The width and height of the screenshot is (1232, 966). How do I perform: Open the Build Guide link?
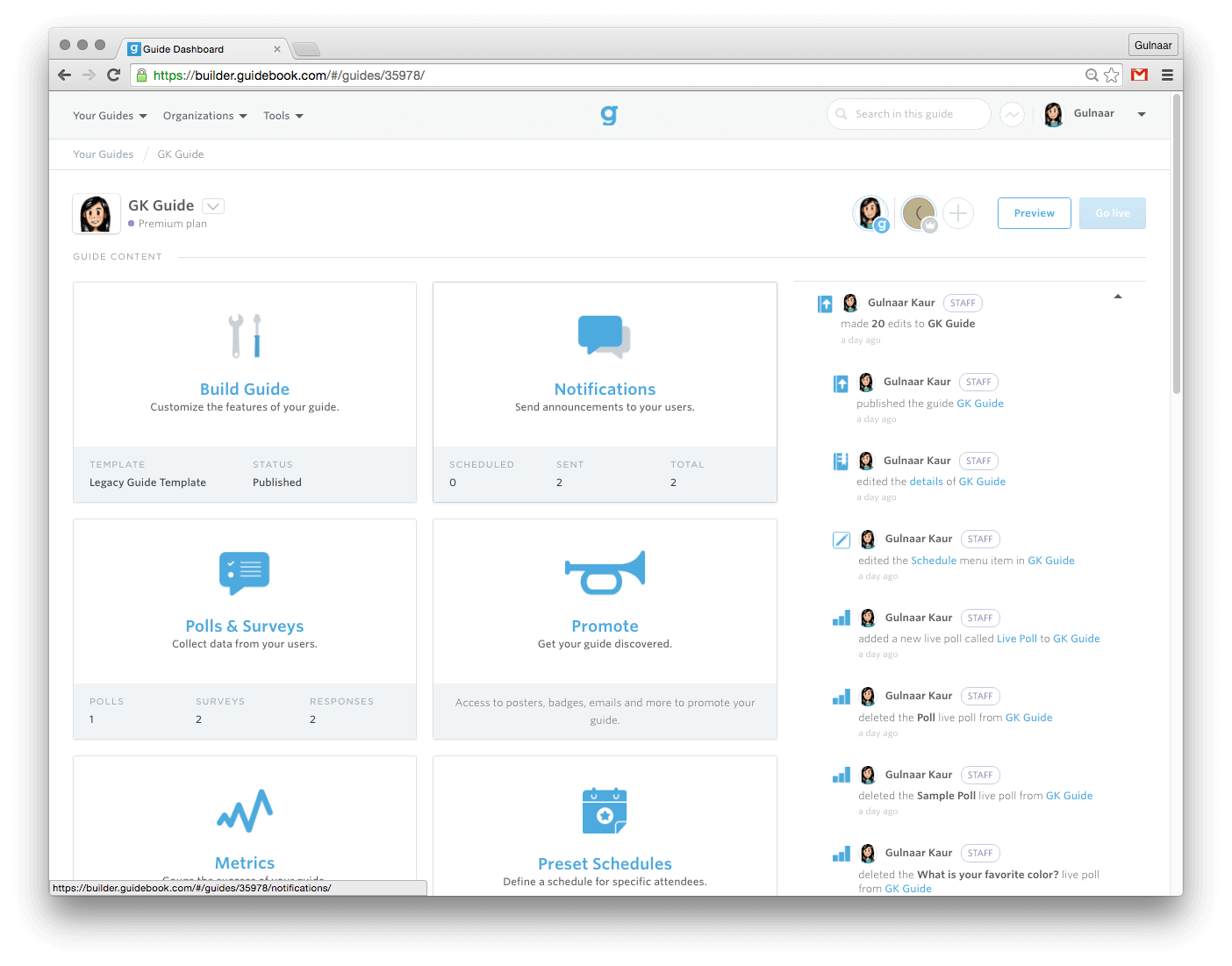[245, 389]
